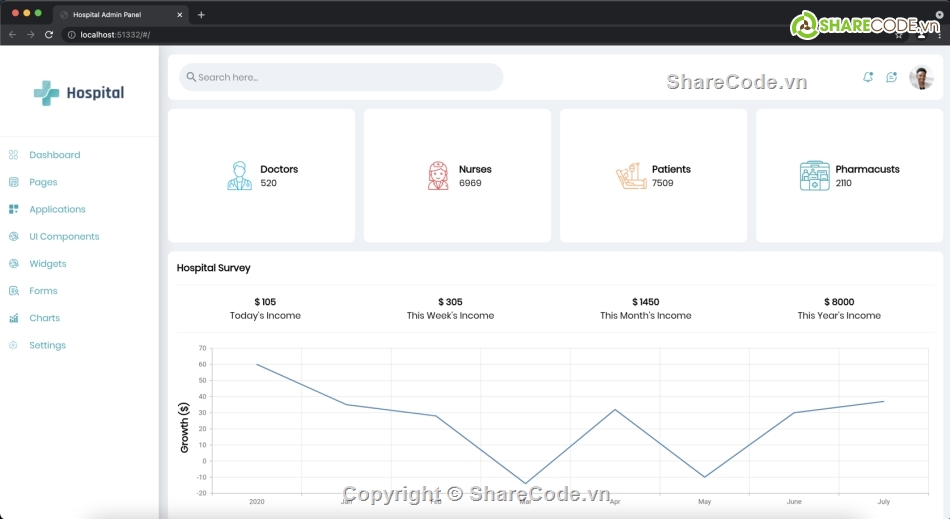Click the search magnifier icon
This screenshot has height=519, width=950.
pyautogui.click(x=191, y=77)
